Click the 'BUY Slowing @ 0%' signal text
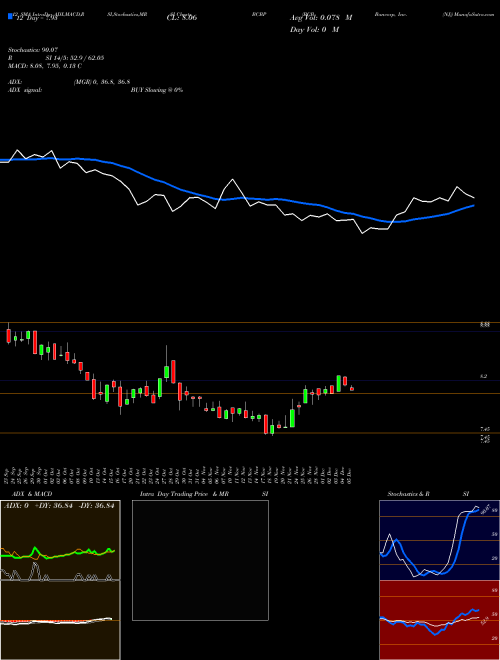The image size is (500, 660). tap(157, 90)
